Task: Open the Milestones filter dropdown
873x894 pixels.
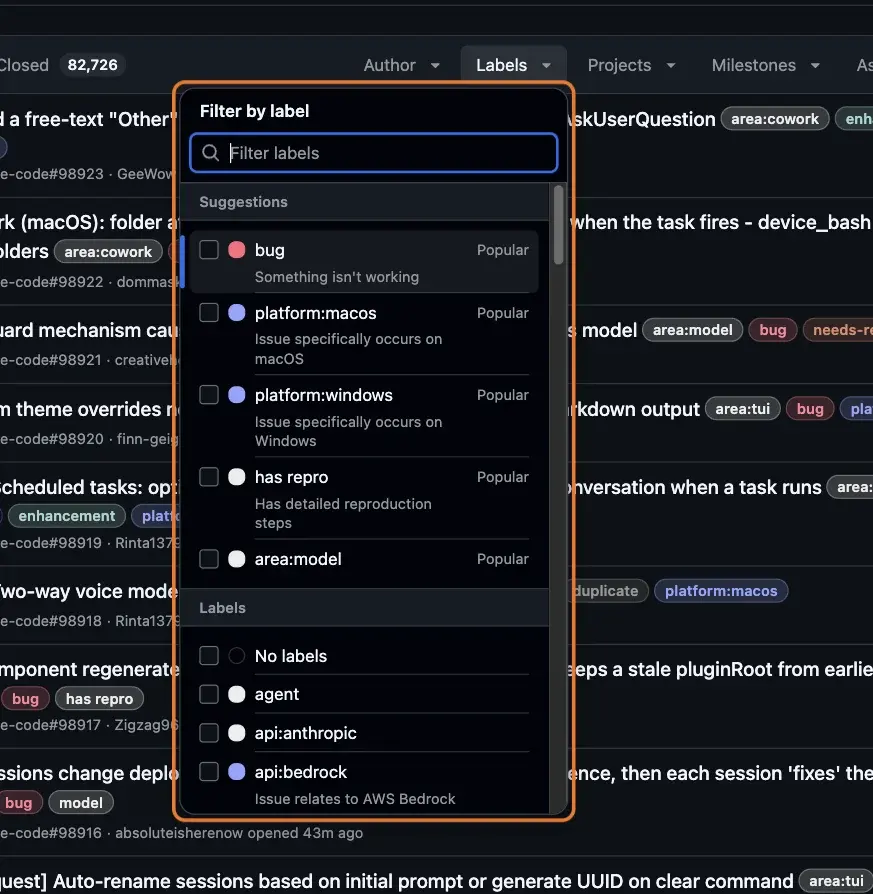Action: [x=765, y=65]
